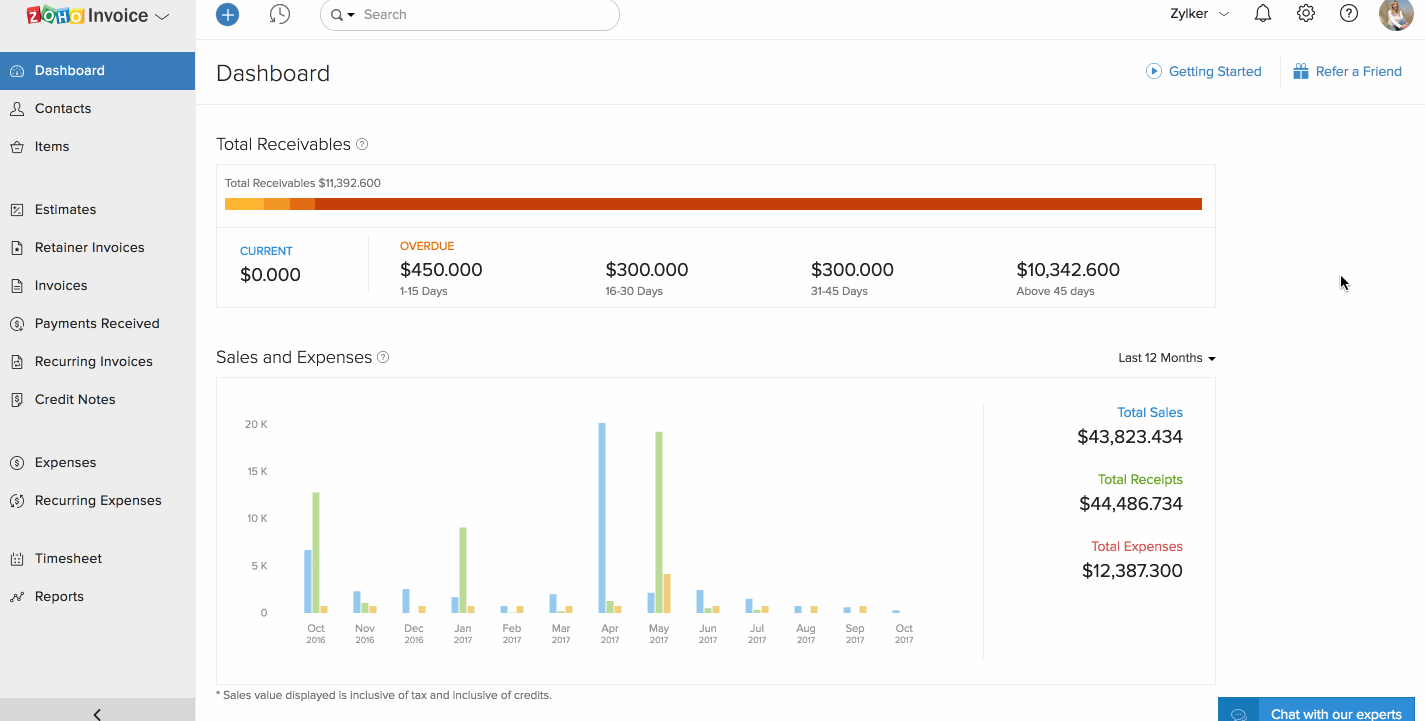Open the recent history clock icon
The image size is (1425, 721).
pyautogui.click(x=280, y=15)
